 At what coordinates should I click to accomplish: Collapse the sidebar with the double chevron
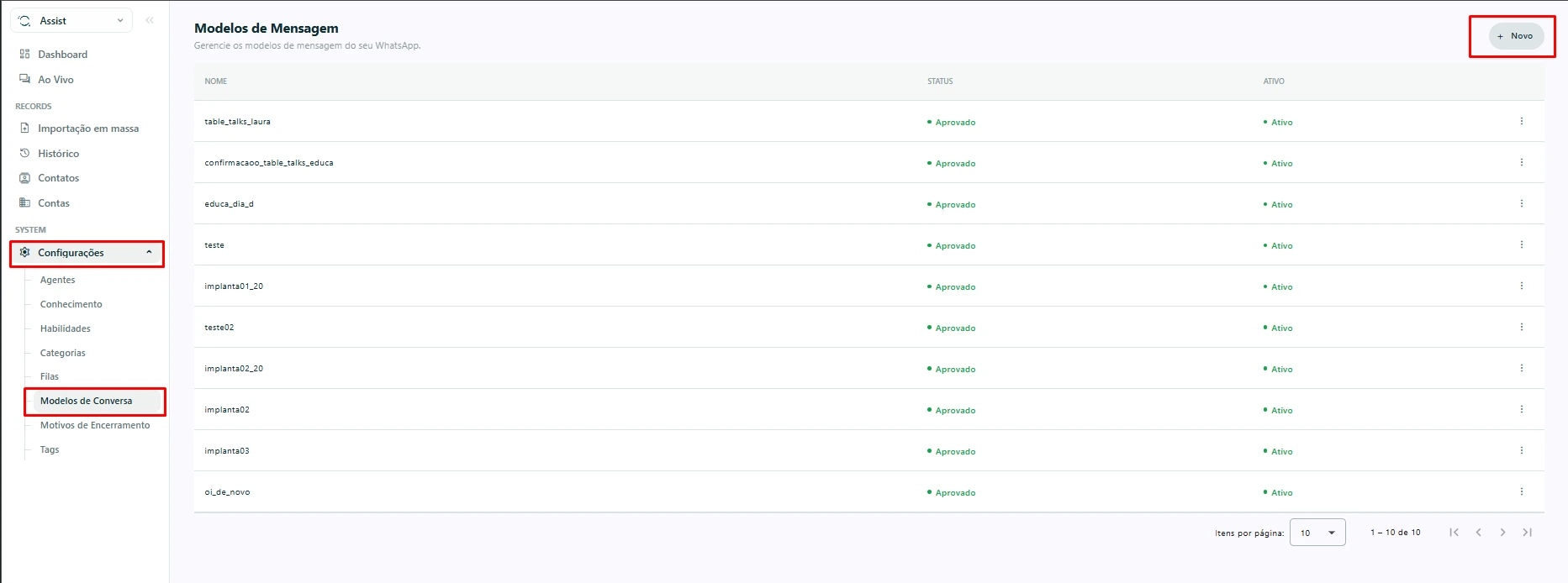pyautogui.click(x=150, y=20)
